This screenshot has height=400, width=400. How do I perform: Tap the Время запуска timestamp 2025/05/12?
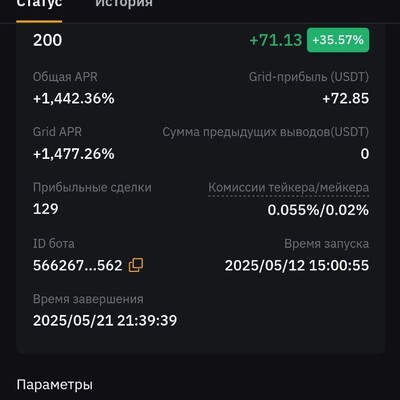coord(297,266)
